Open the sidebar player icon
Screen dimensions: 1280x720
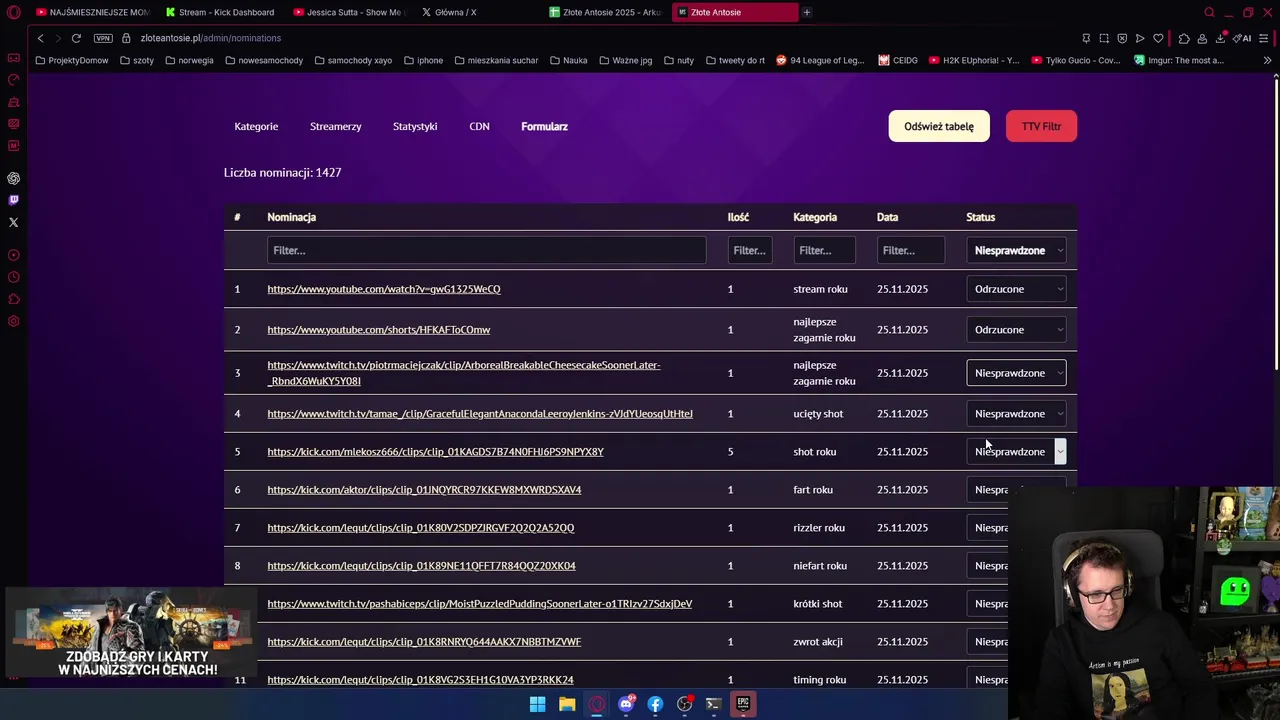[14, 255]
